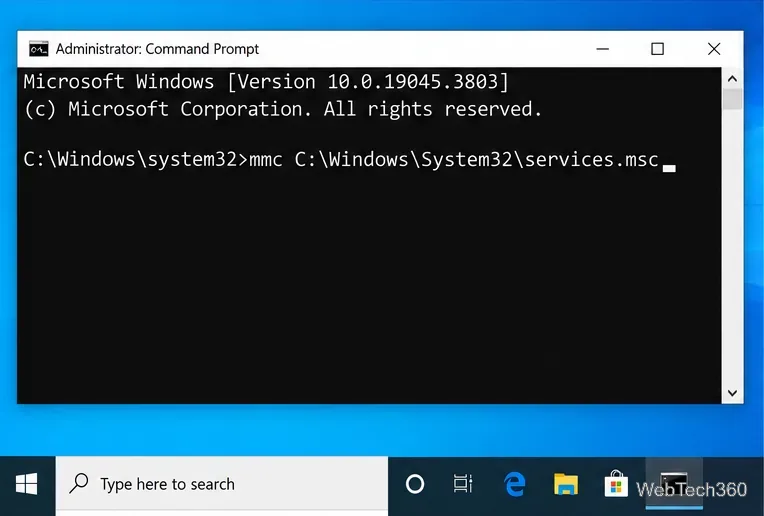Open Cortana from the taskbar circle
The height and width of the screenshot is (516, 764).
415,484
